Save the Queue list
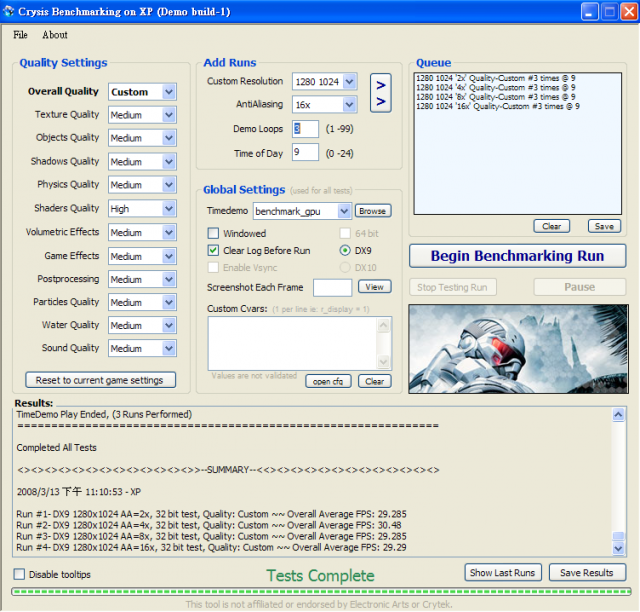This screenshot has height=612, width=640. pos(604,226)
